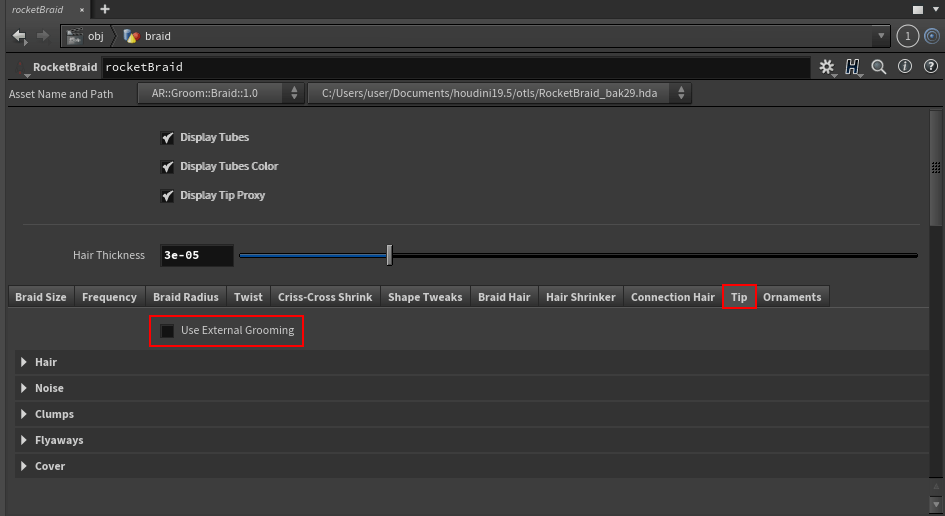Switch to the Braid Radius tab
Viewport: 945px width, 516px height.
pyautogui.click(x=186, y=297)
